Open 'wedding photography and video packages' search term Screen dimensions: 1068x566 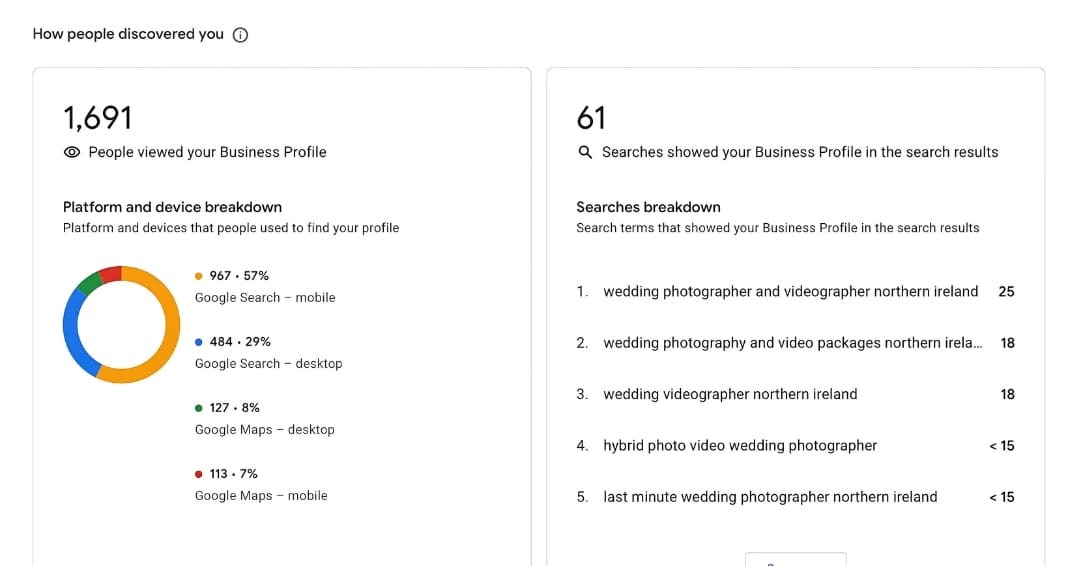tap(792, 343)
